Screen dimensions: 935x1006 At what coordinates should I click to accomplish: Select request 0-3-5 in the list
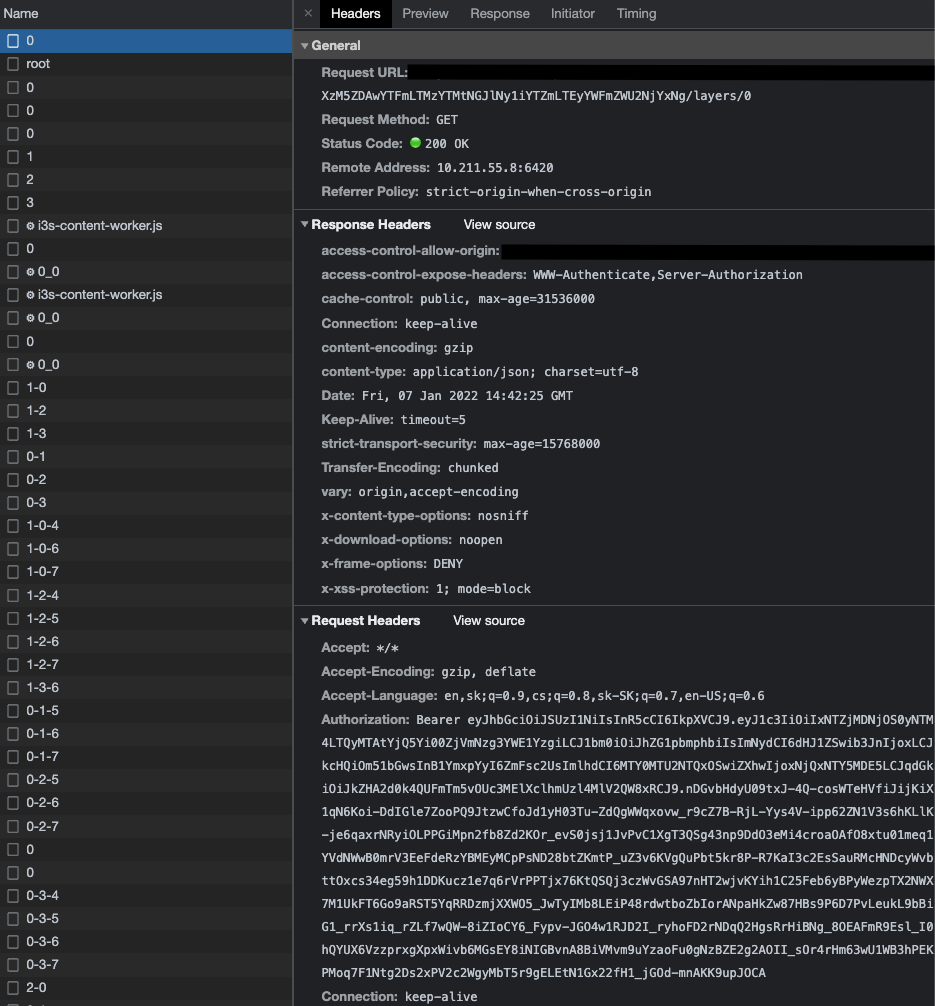point(146,919)
